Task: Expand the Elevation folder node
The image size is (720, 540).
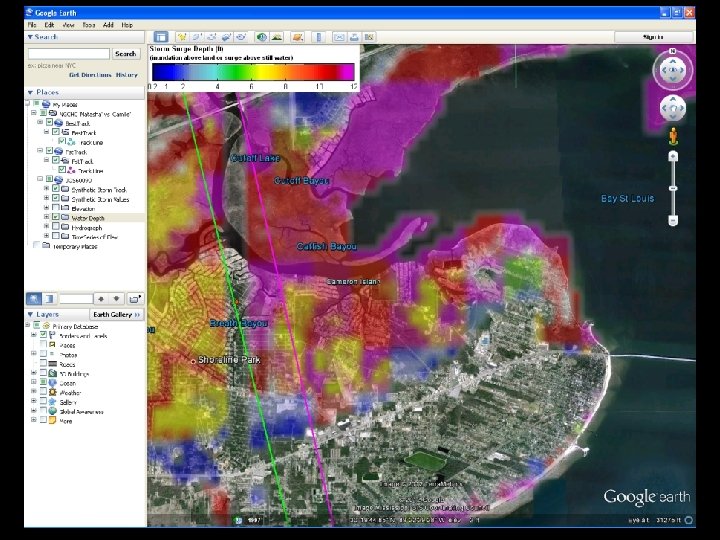Action: pos(46,208)
